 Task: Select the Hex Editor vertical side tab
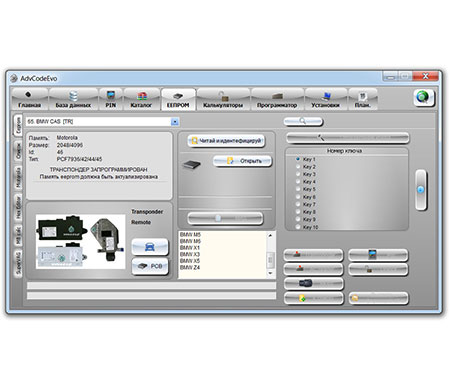click(x=18, y=207)
